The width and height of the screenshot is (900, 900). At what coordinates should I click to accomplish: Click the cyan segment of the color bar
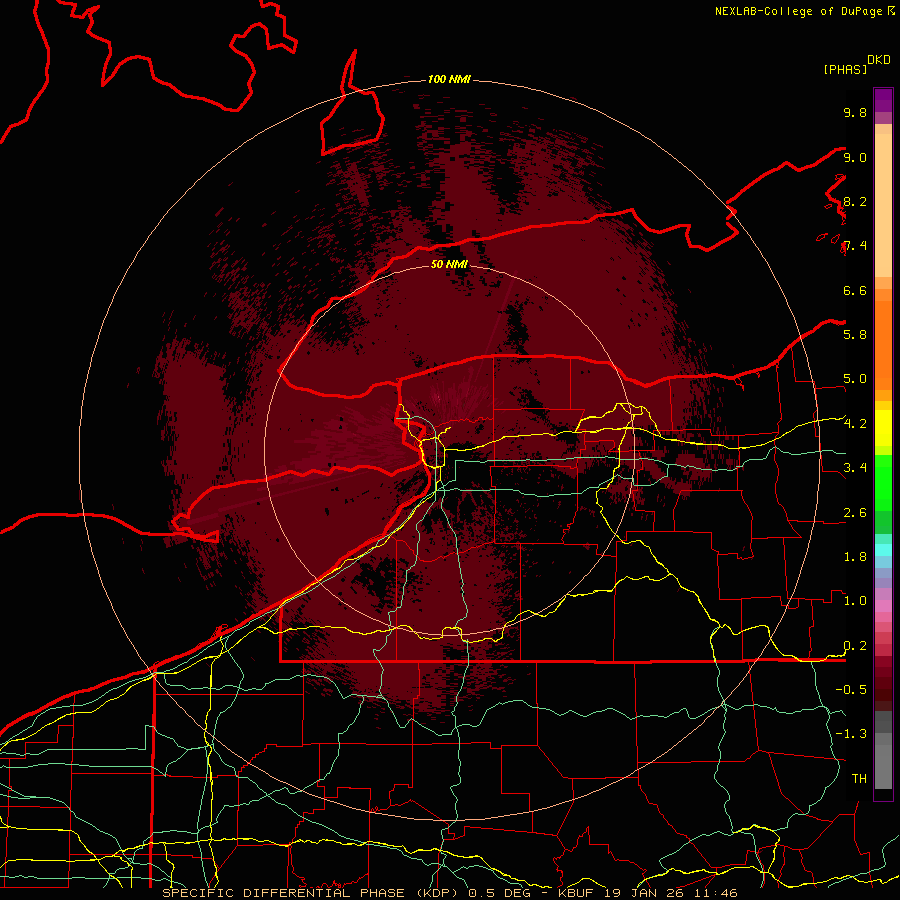click(883, 550)
